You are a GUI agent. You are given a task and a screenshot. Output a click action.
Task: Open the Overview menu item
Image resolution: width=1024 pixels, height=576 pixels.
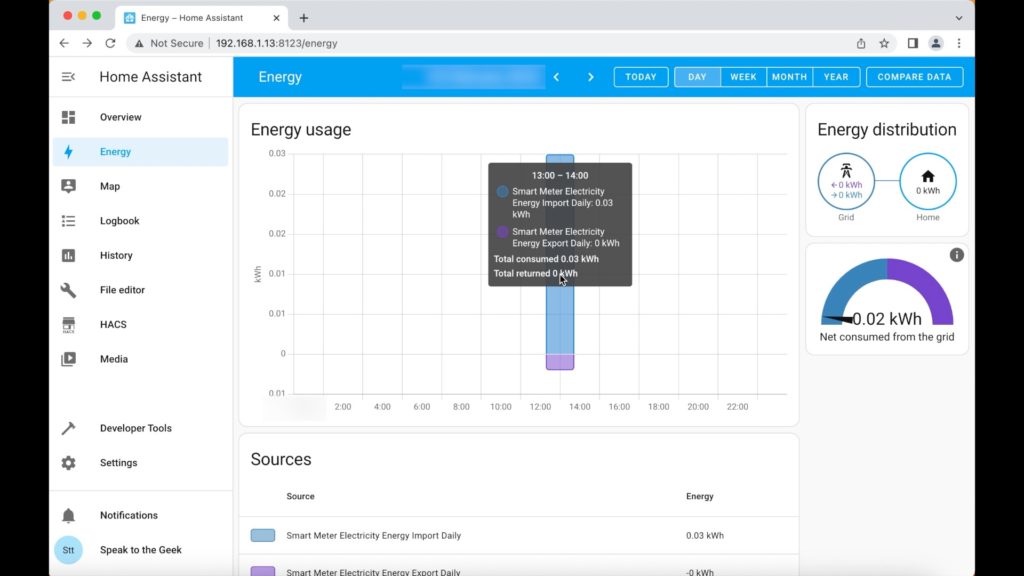[x=140, y=117]
